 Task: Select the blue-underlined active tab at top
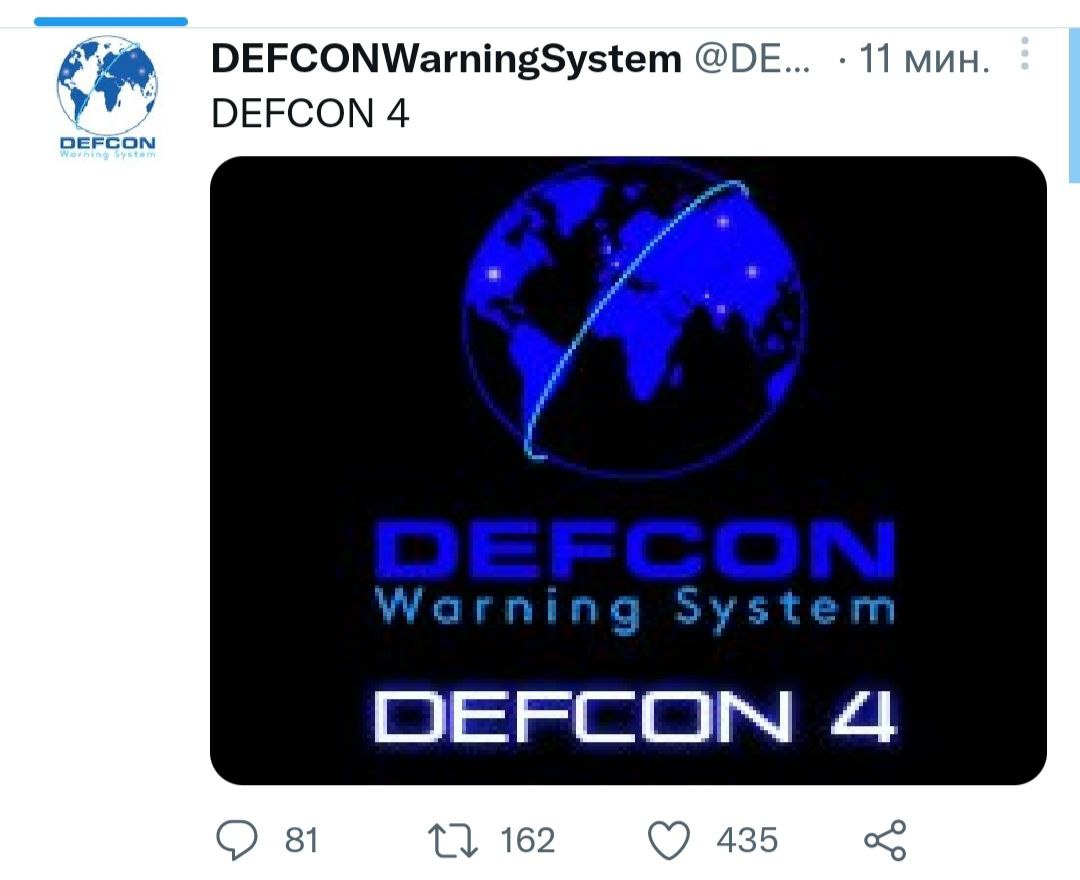[x=111, y=21]
